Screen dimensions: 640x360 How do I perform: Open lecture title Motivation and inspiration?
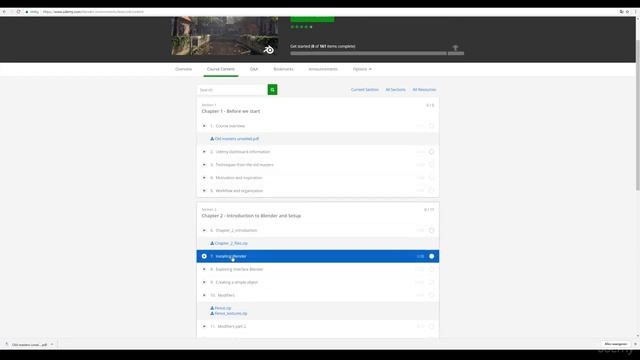[x=239, y=178]
